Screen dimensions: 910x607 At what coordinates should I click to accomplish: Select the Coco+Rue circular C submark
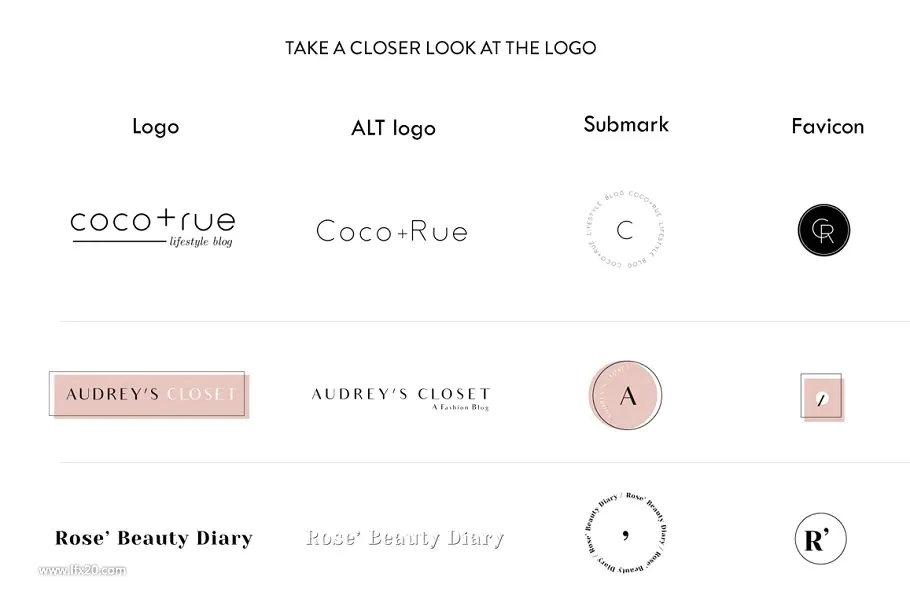tap(625, 230)
